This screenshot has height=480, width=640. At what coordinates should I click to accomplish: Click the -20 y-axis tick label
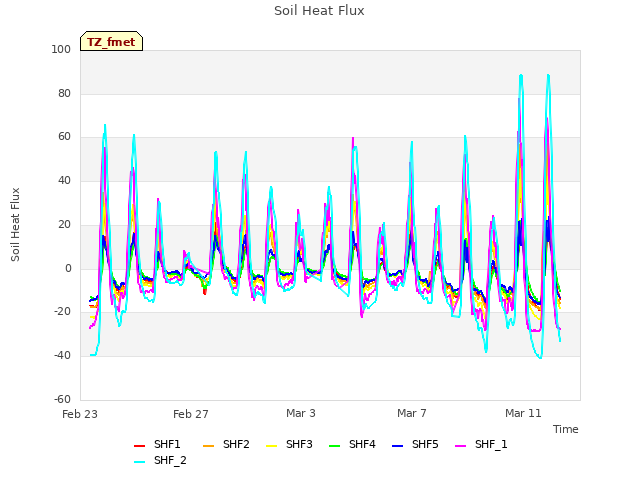62,312
